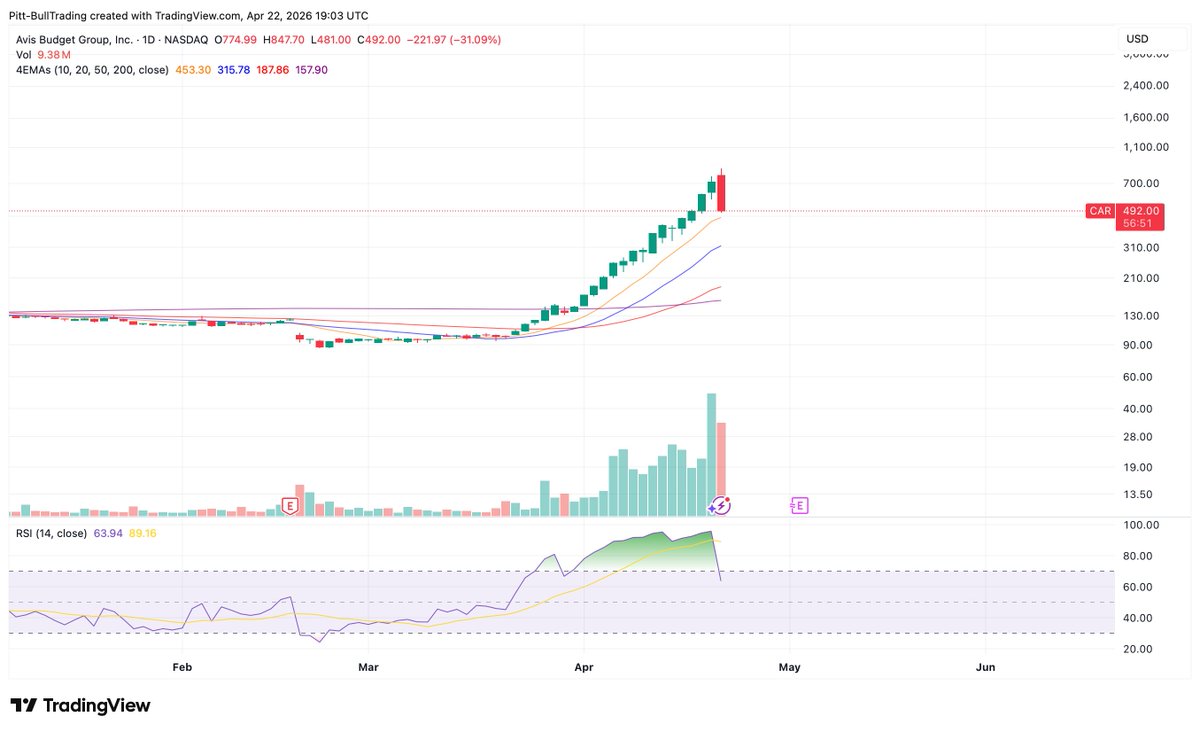This screenshot has height=732, width=1200.
Task: Click the red EMA value 187.86
Action: pyautogui.click(x=273, y=69)
